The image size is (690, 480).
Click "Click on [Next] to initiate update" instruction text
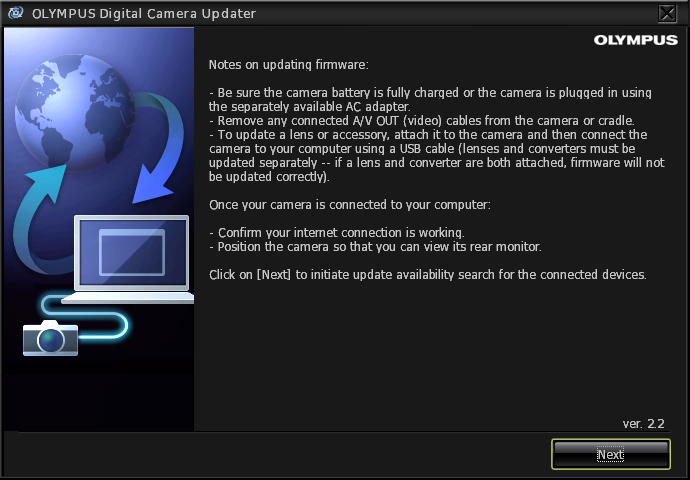428,275
